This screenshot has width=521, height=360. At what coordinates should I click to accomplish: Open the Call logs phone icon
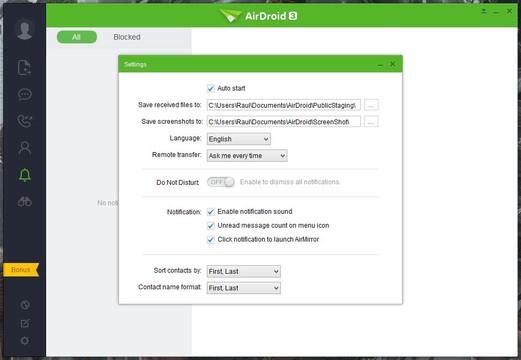[25, 121]
